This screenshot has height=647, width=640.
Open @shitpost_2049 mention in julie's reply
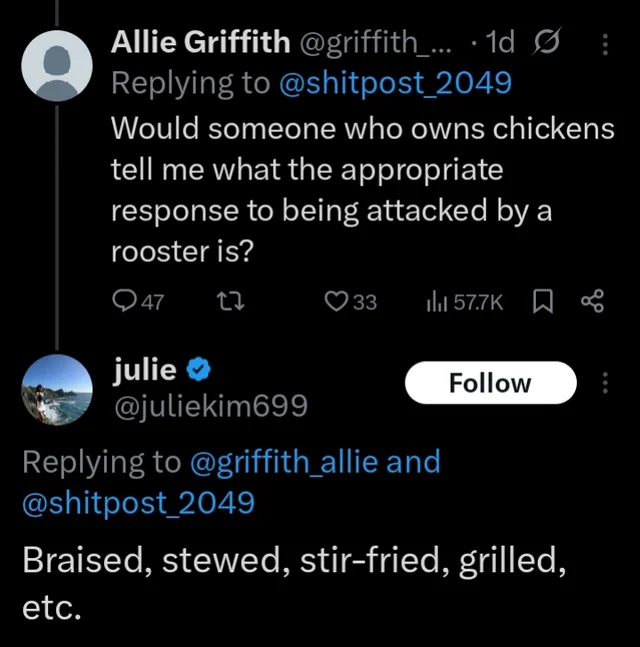(139, 503)
